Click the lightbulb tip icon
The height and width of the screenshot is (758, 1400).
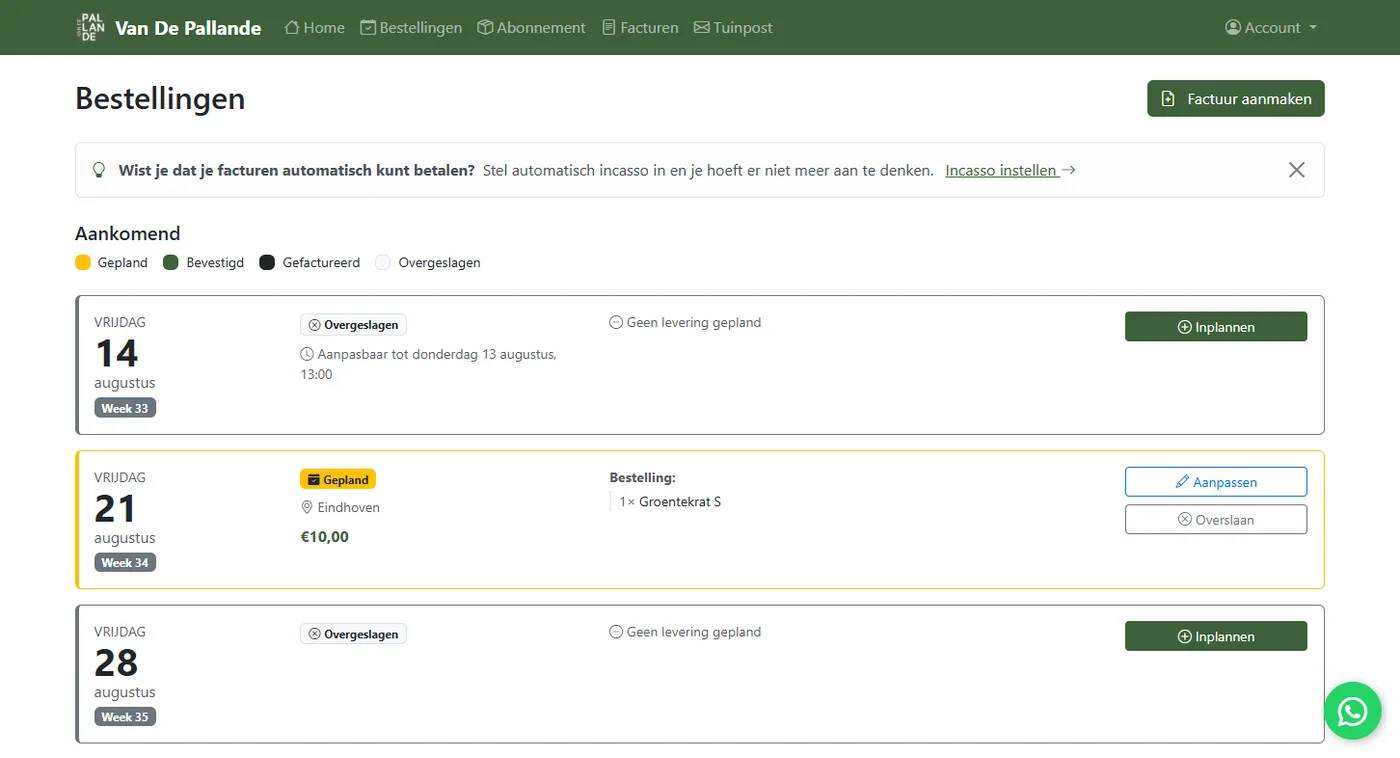tap(99, 170)
